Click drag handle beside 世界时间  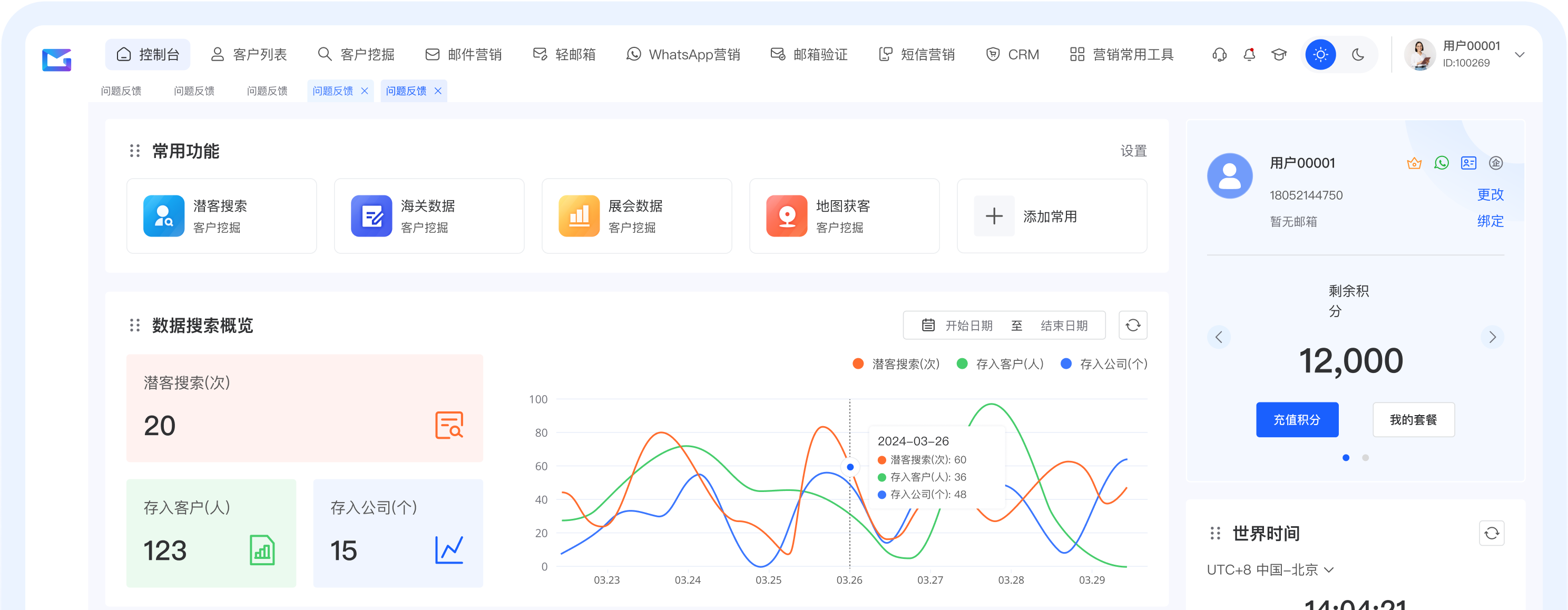tap(1215, 533)
